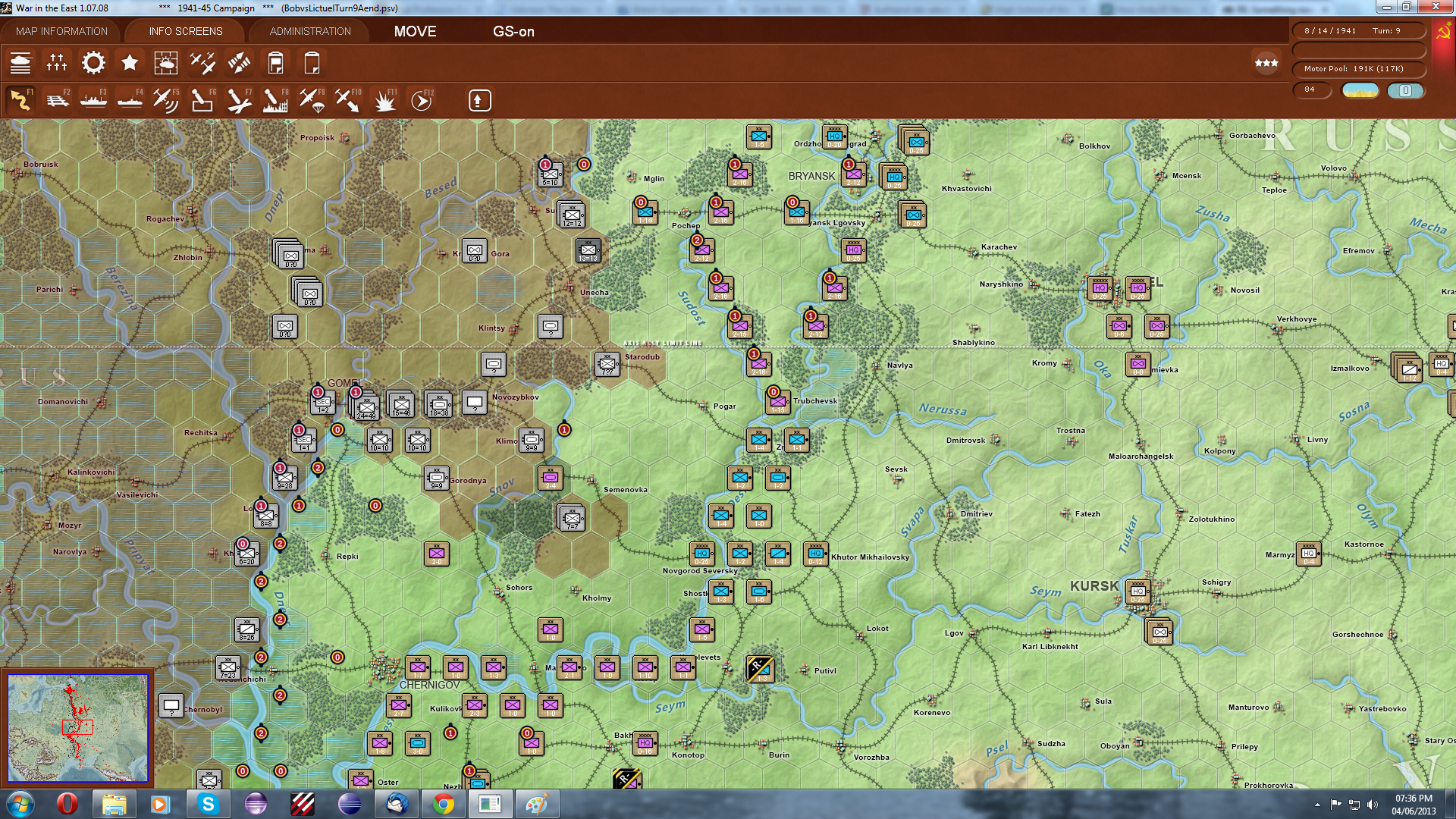1456x819 pixels.
Task: Open Thunderbird mail from taskbar
Action: point(397,804)
